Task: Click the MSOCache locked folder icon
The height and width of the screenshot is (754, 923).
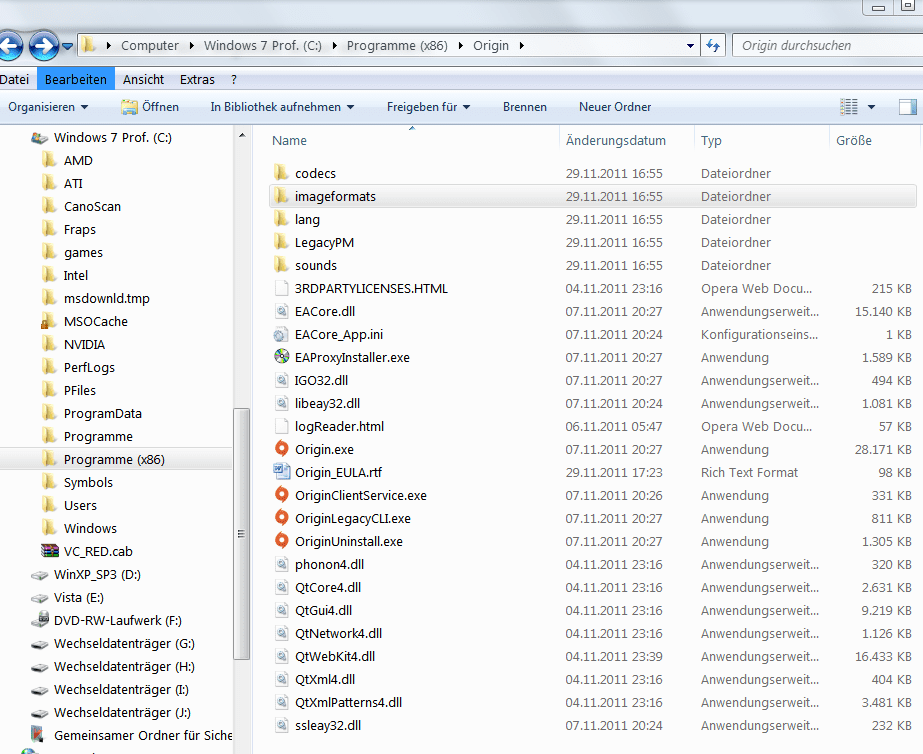Action: pos(49,321)
